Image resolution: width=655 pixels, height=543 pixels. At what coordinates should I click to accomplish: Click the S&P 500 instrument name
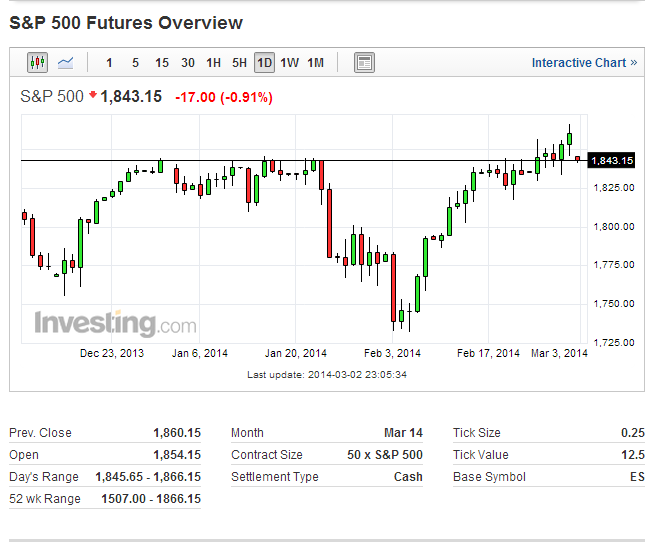pos(52,96)
